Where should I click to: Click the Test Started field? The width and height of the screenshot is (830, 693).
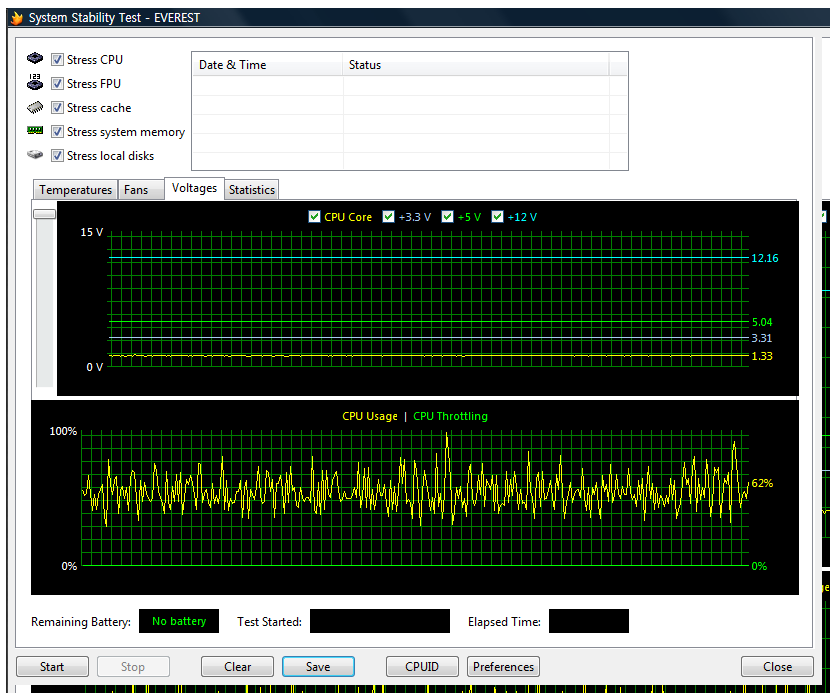tap(380, 621)
